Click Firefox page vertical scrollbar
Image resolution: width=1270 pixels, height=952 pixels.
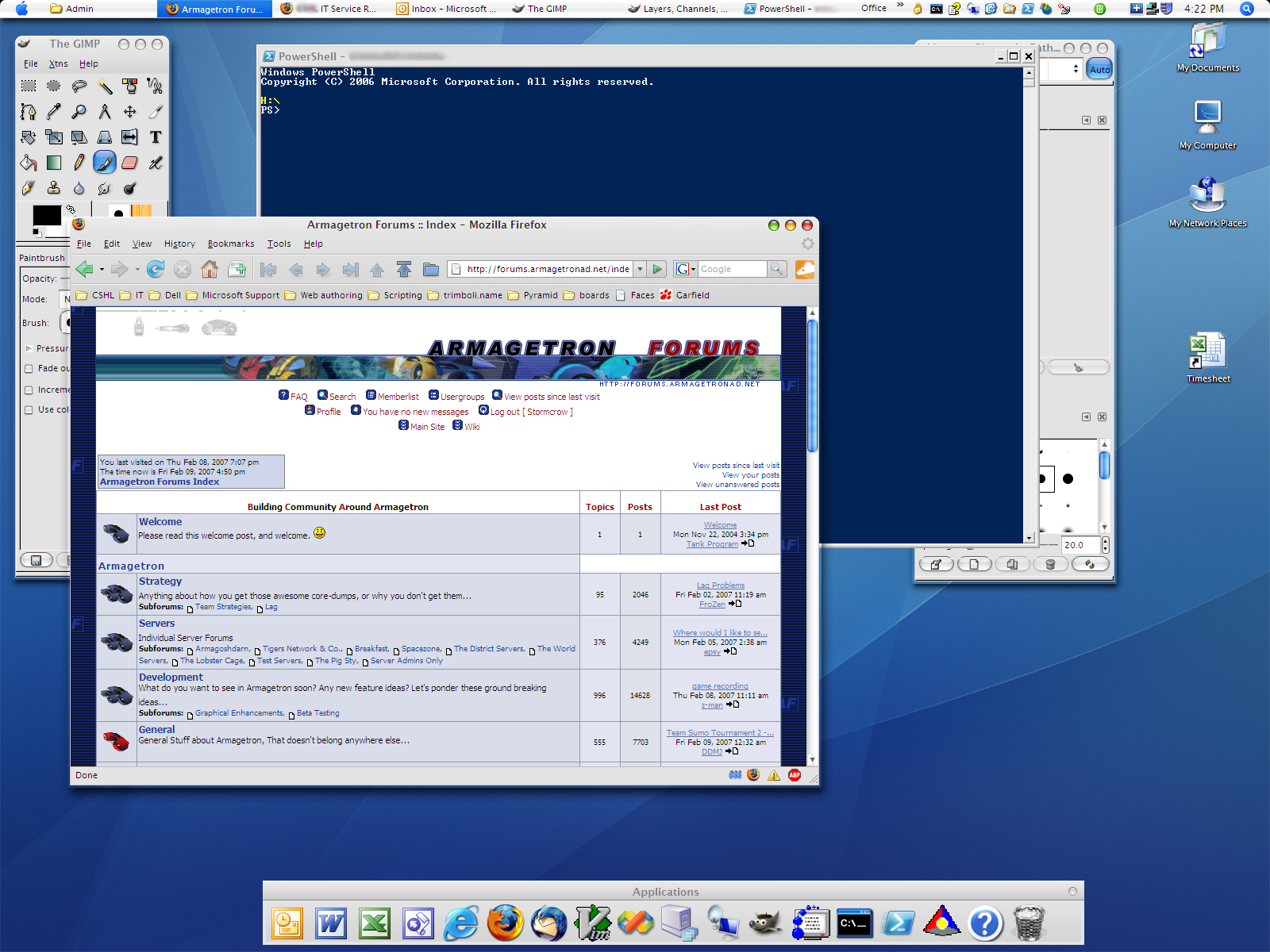coord(812,386)
